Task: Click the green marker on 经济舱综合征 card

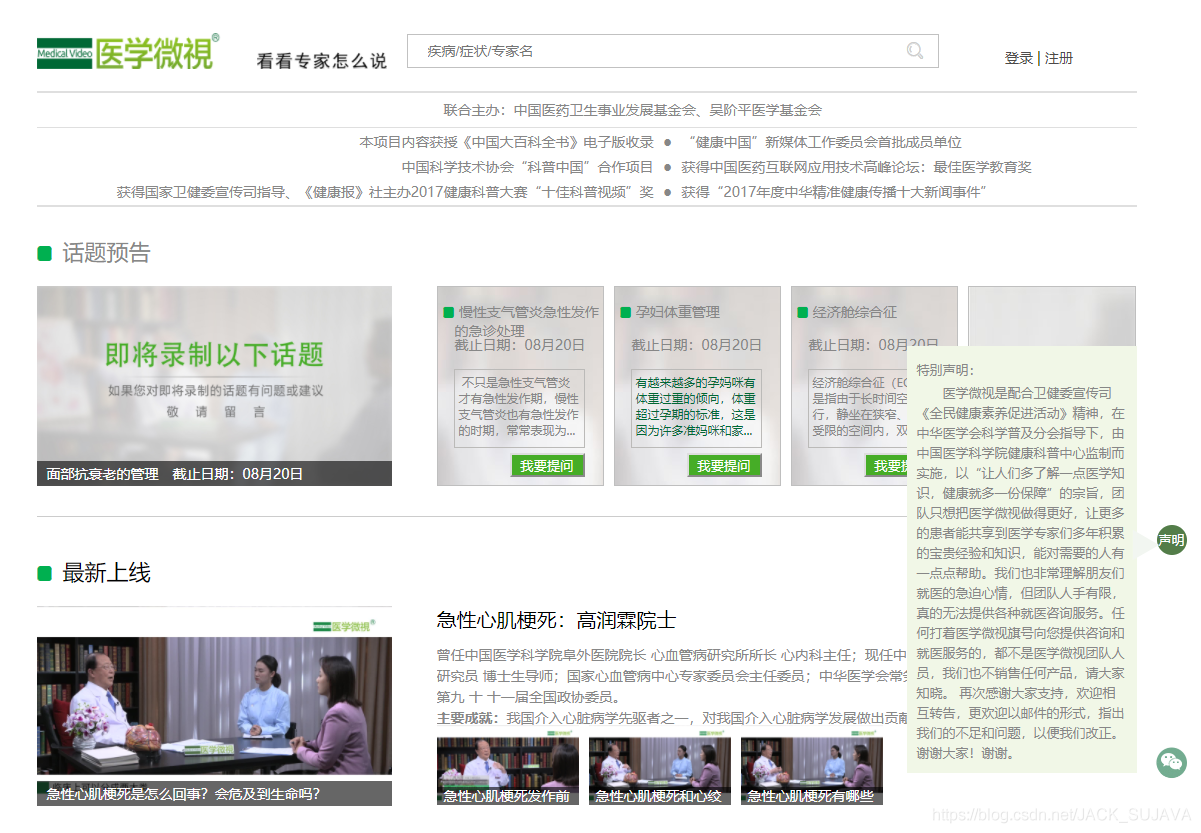Action: coord(800,312)
